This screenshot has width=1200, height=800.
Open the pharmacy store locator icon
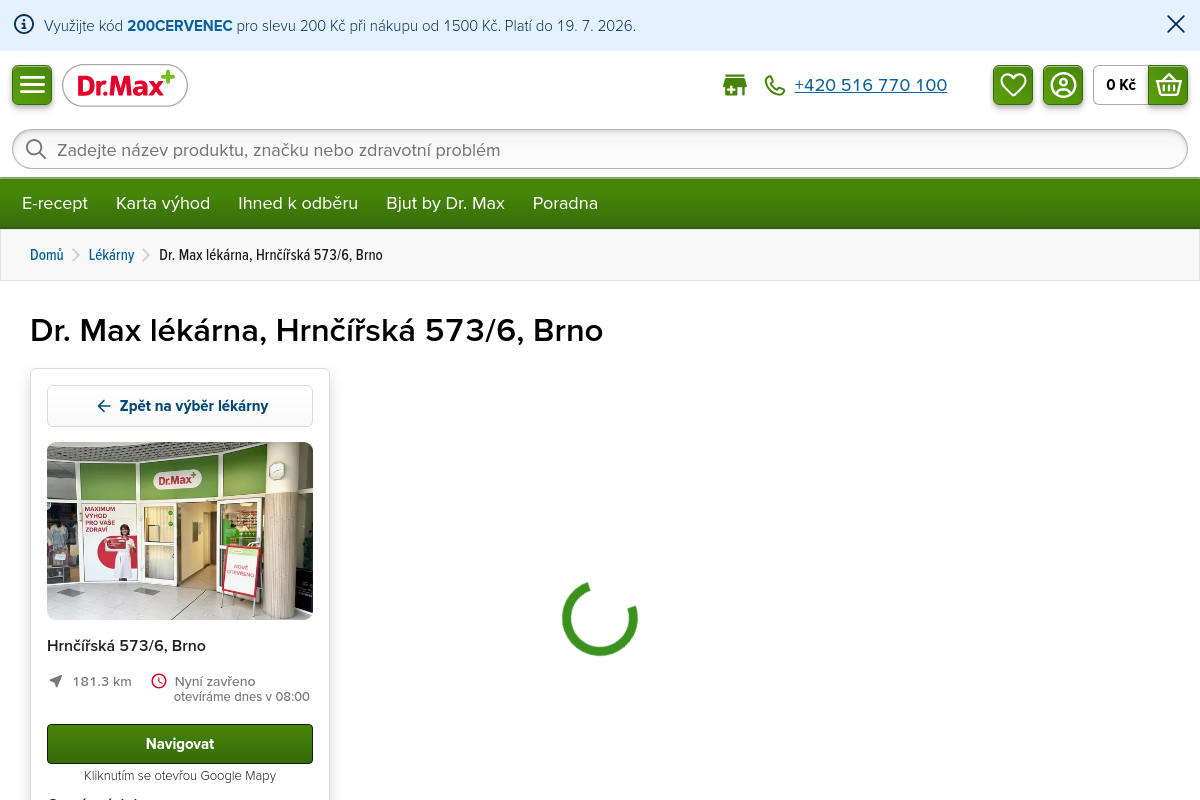735,85
